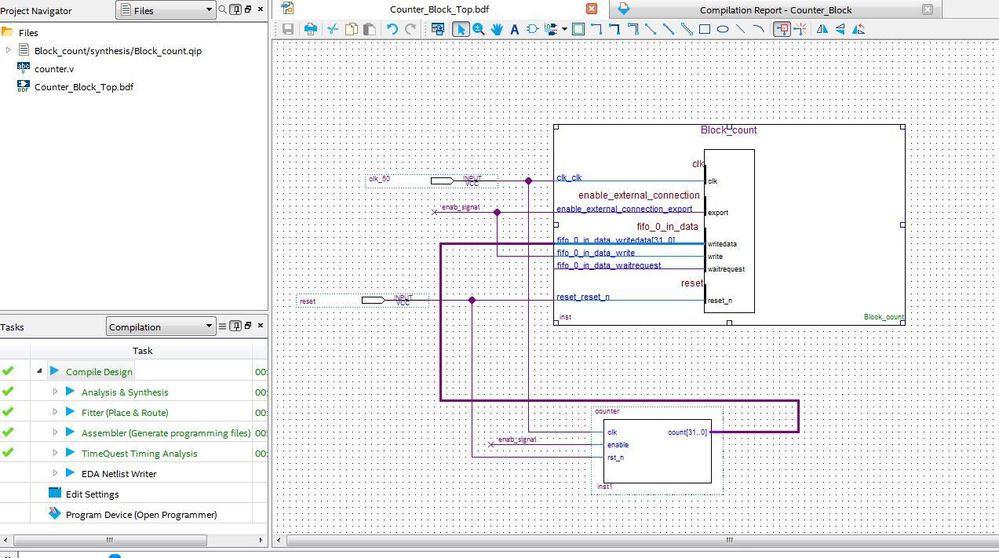Viewport: 999px width, 558px height.
Task: Open the Files dropdown in Project Navigator
Action: click(165, 10)
